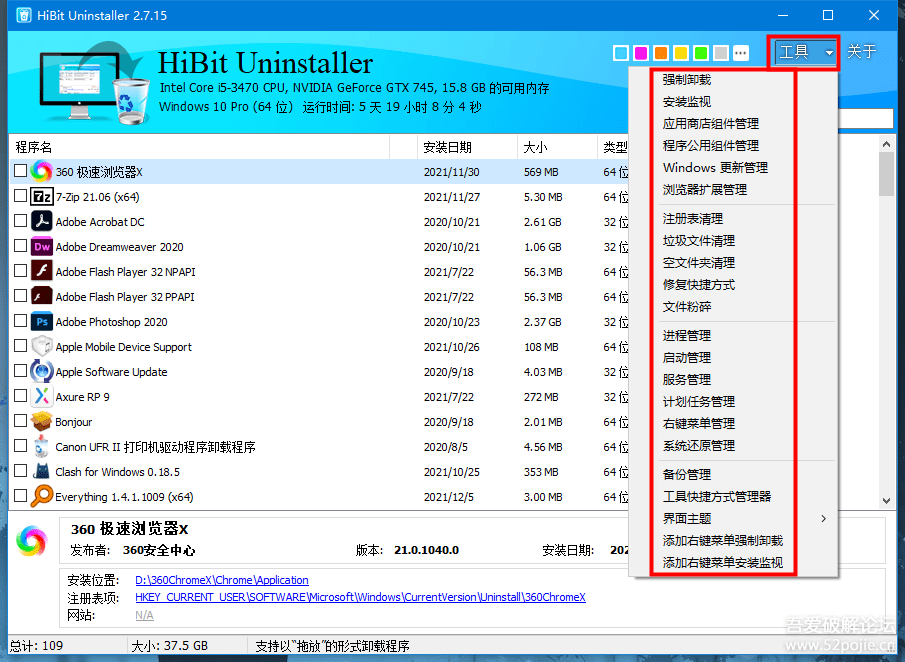Sort the list by 安装日期 column

point(467,147)
